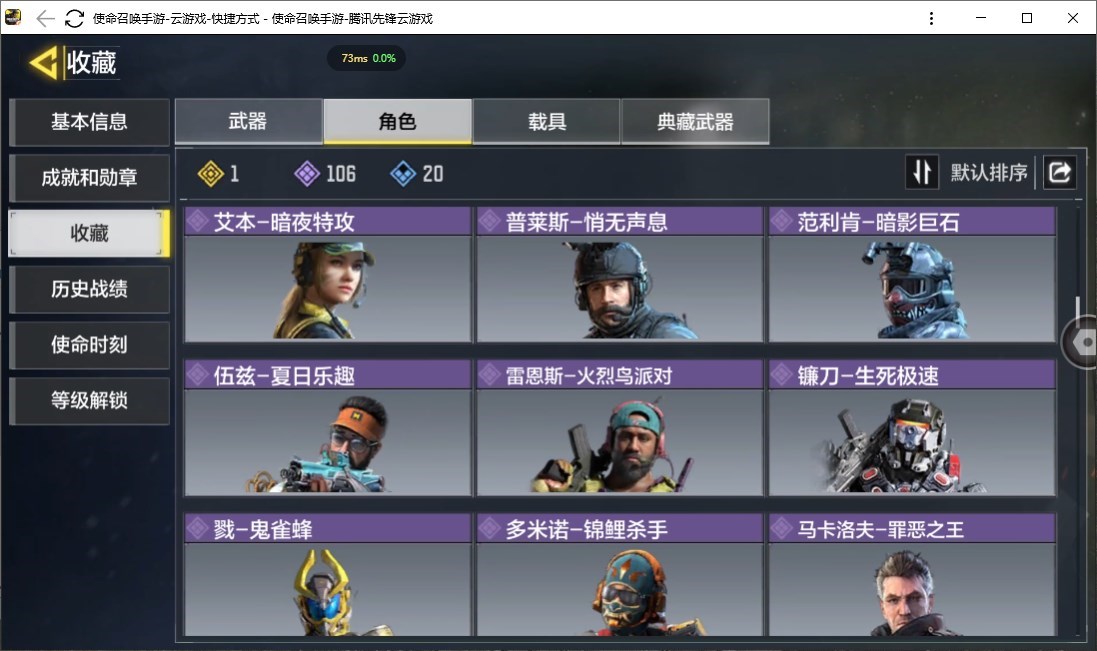Screen dimensions: 1097x651
Task: Select the 艾本-暗夜特攻 character card
Action: coord(328,275)
